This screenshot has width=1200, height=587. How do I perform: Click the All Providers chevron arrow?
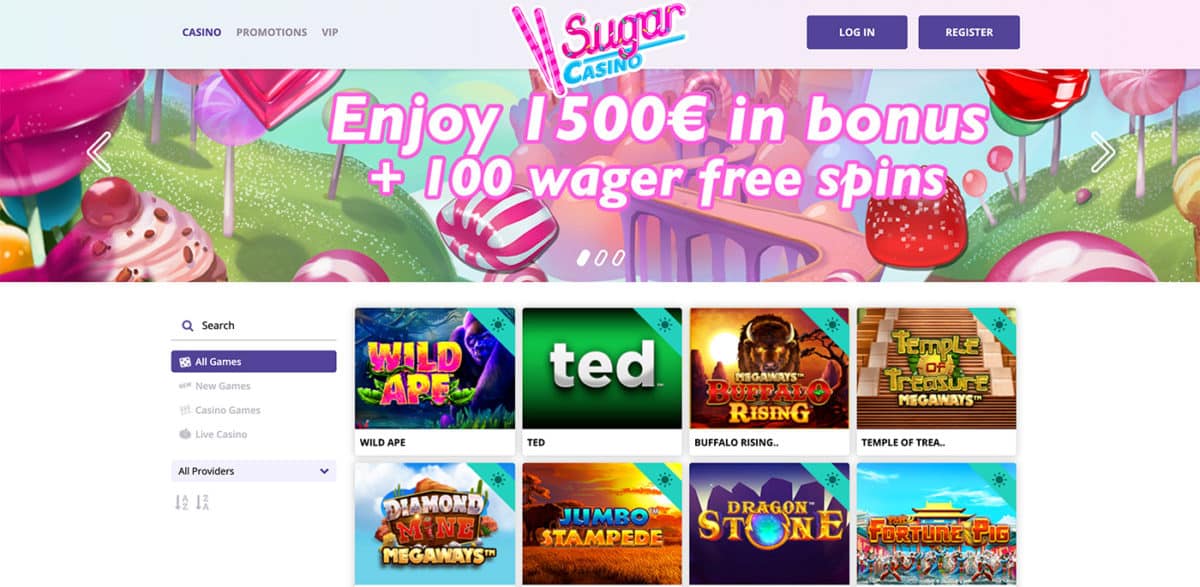pyautogui.click(x=324, y=471)
